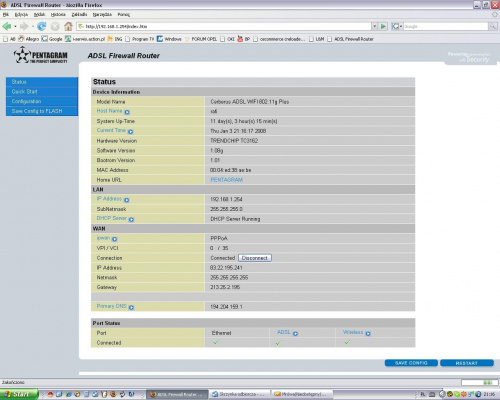Open the Historia menu

(x=58, y=14)
